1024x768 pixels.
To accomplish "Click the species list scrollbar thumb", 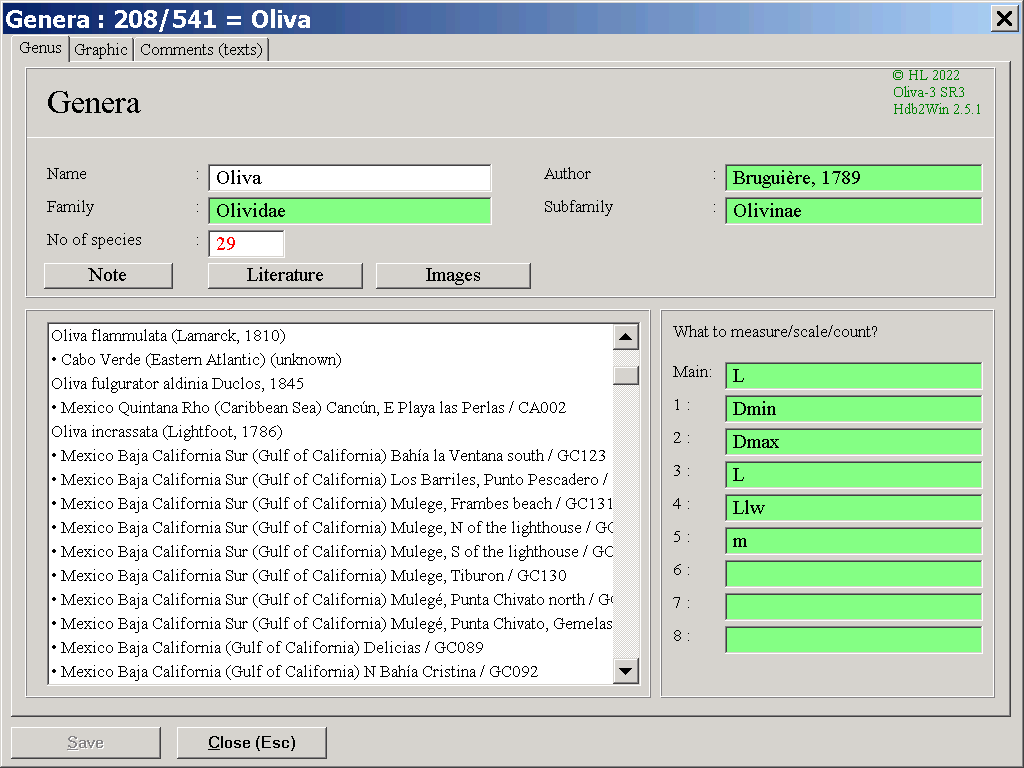I will pos(626,375).
